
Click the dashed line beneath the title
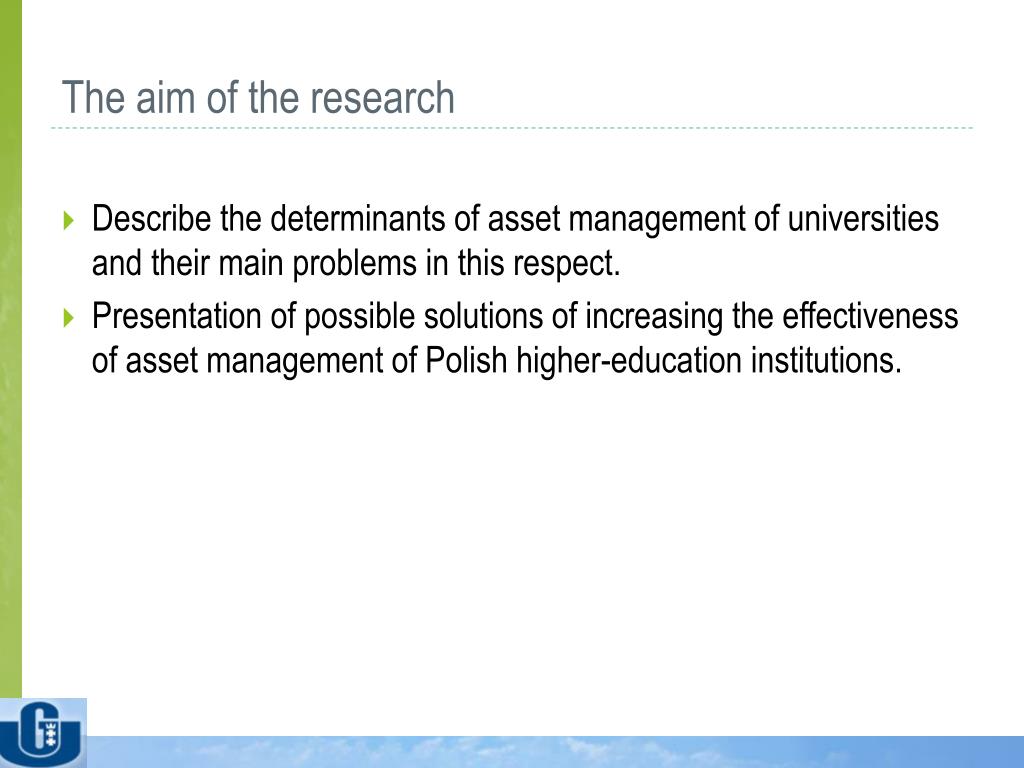[512, 128]
